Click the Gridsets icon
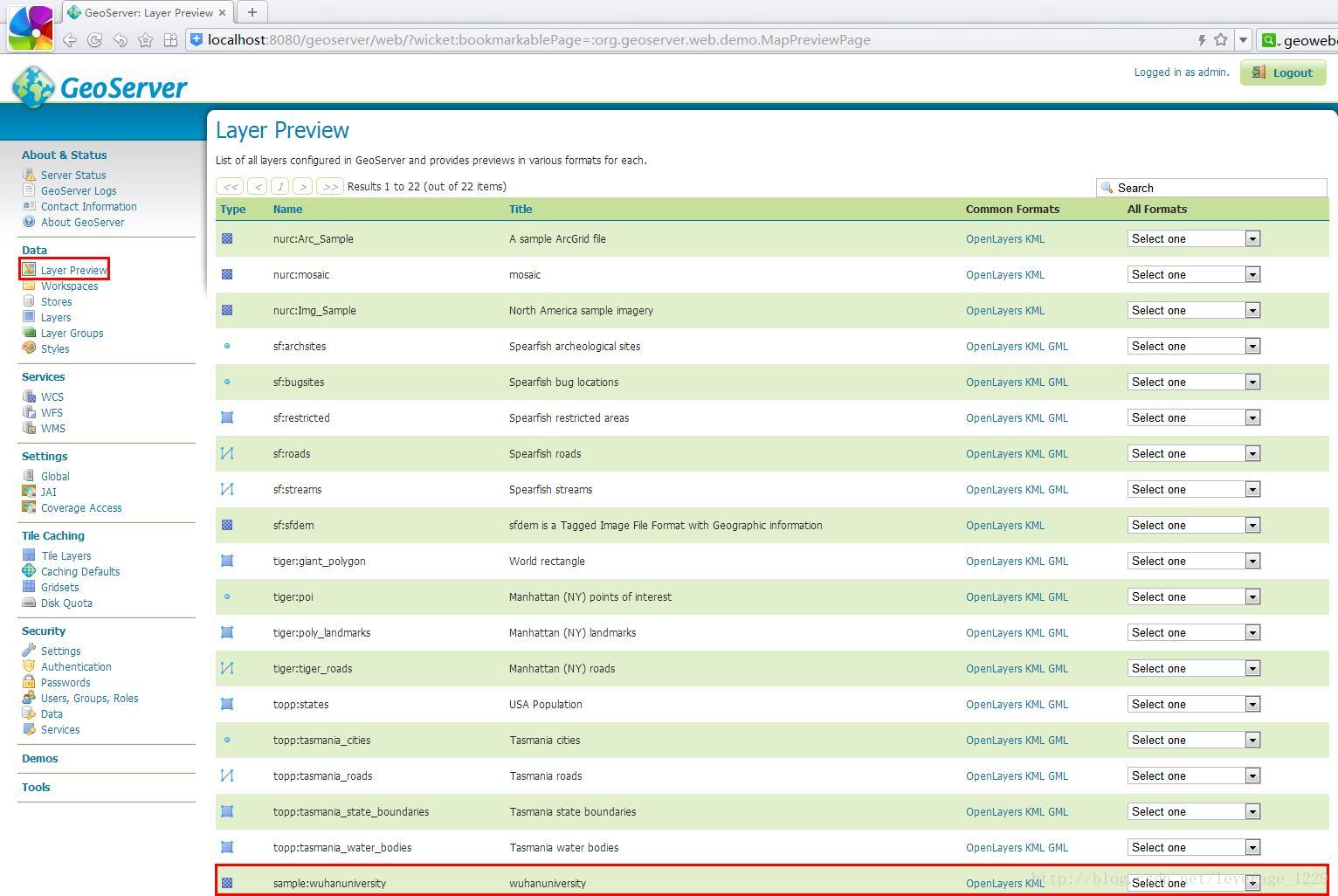This screenshot has width=1338, height=896. pyautogui.click(x=29, y=587)
